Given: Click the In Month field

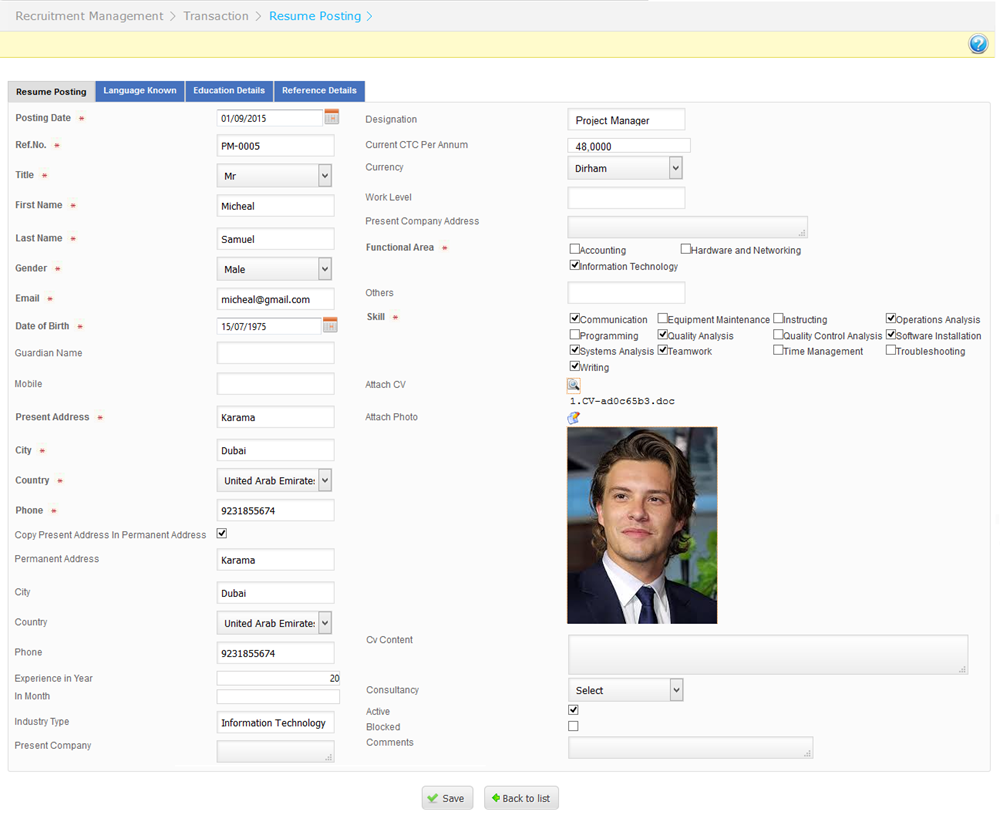Looking at the screenshot, I should [x=278, y=696].
